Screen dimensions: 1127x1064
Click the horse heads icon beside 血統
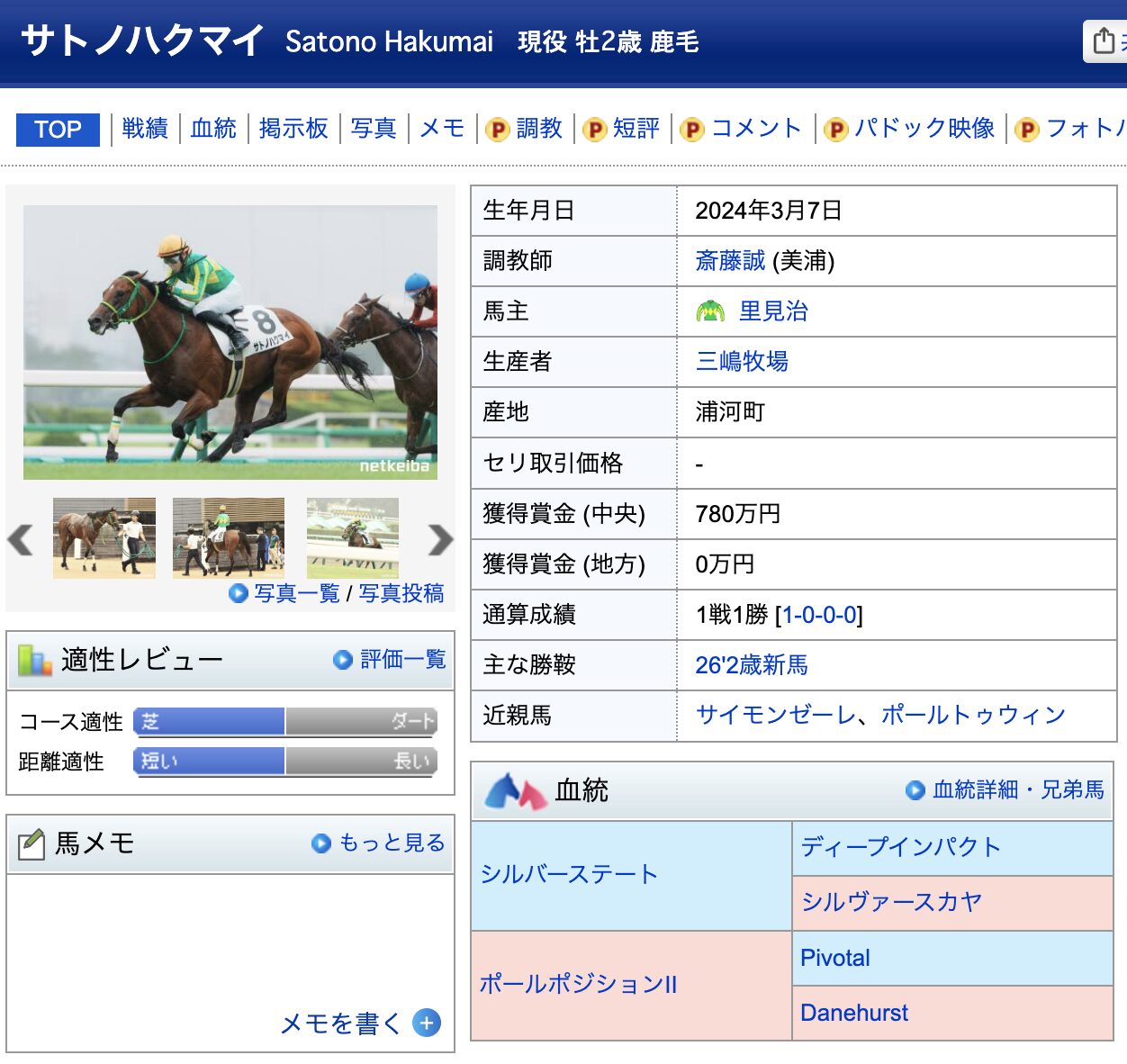pos(516,791)
